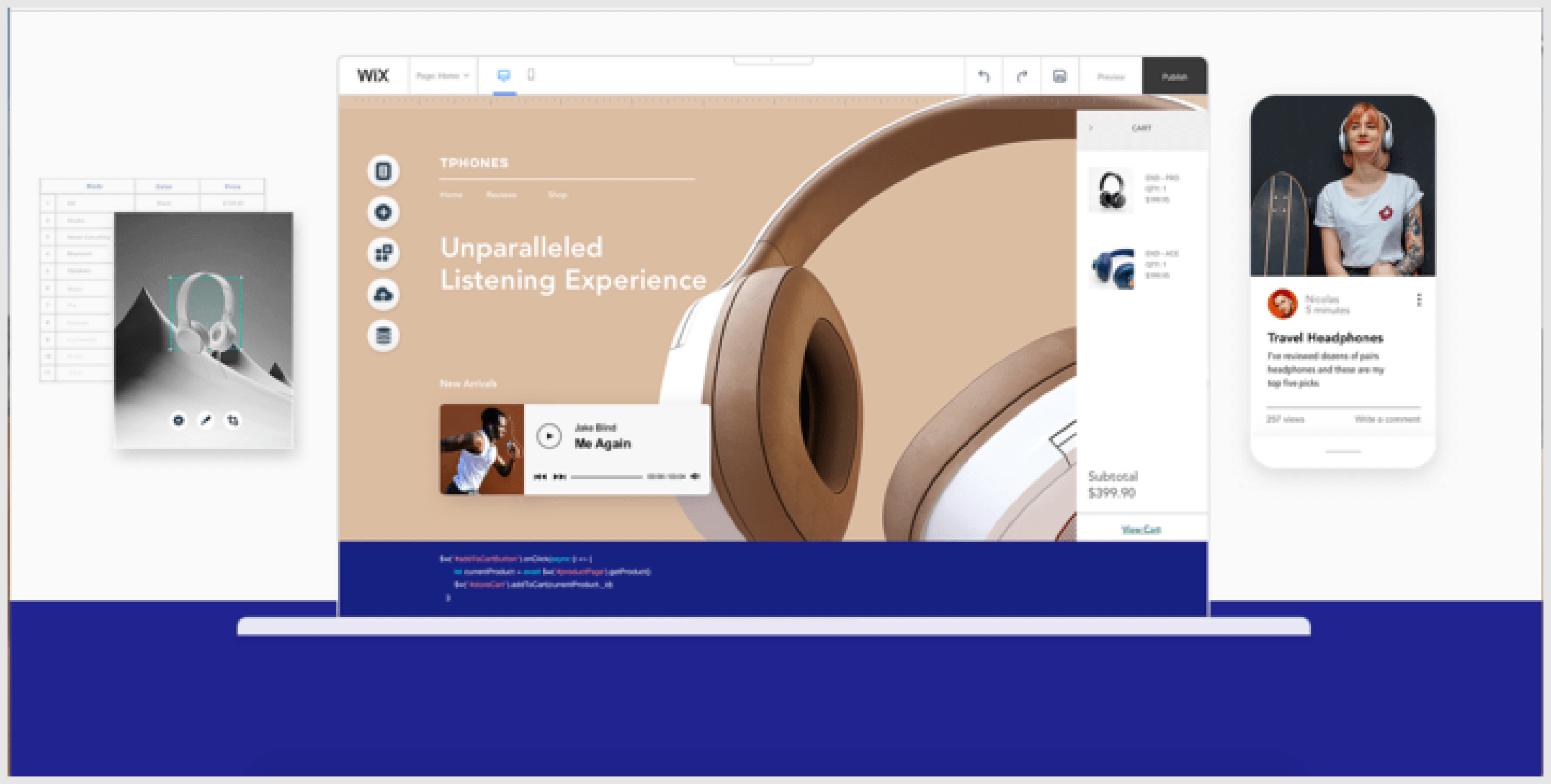Click the Wix logo in the editor
This screenshot has width=1551, height=784.
[x=373, y=76]
